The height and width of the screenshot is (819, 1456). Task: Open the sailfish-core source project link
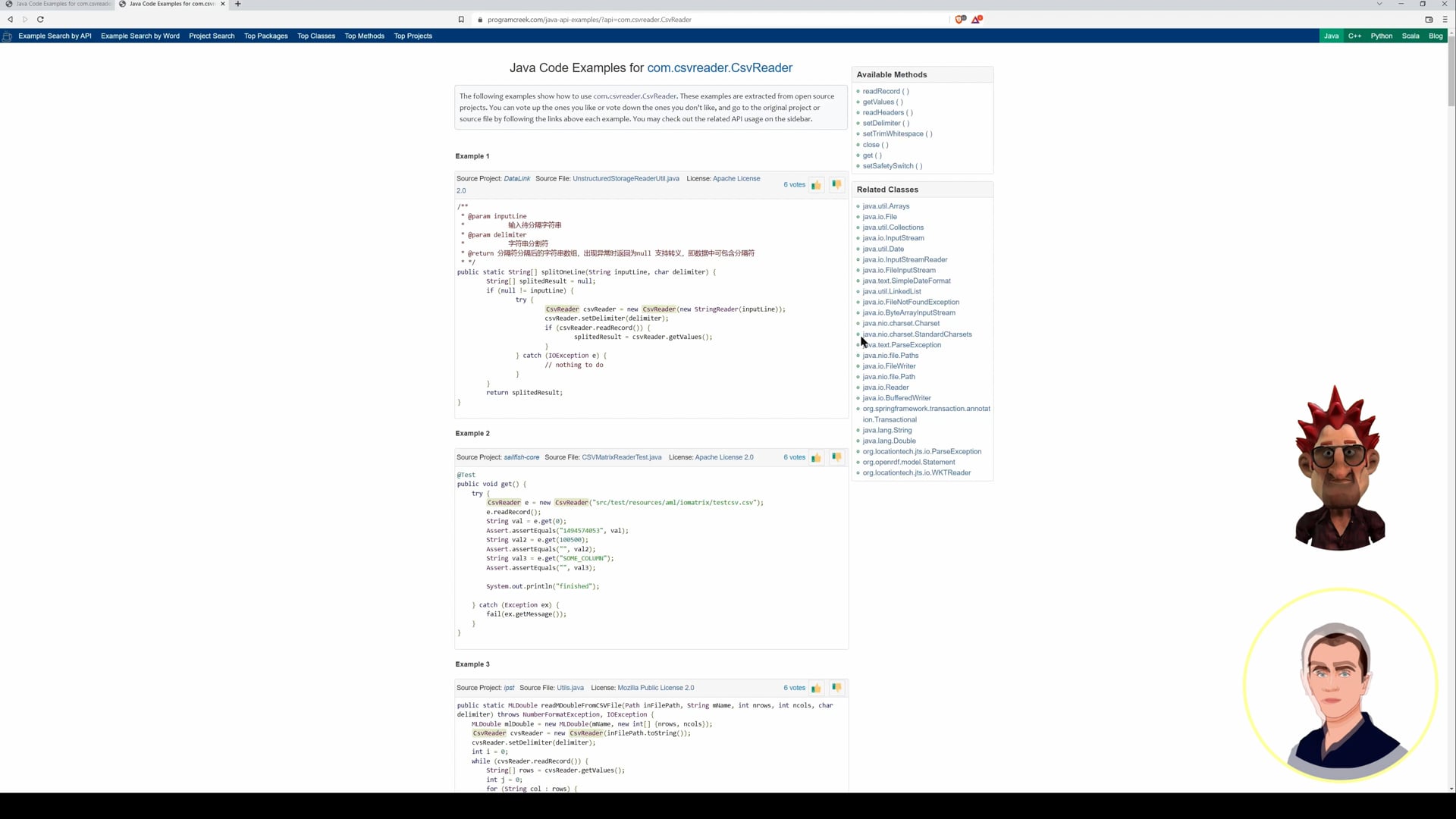522,458
